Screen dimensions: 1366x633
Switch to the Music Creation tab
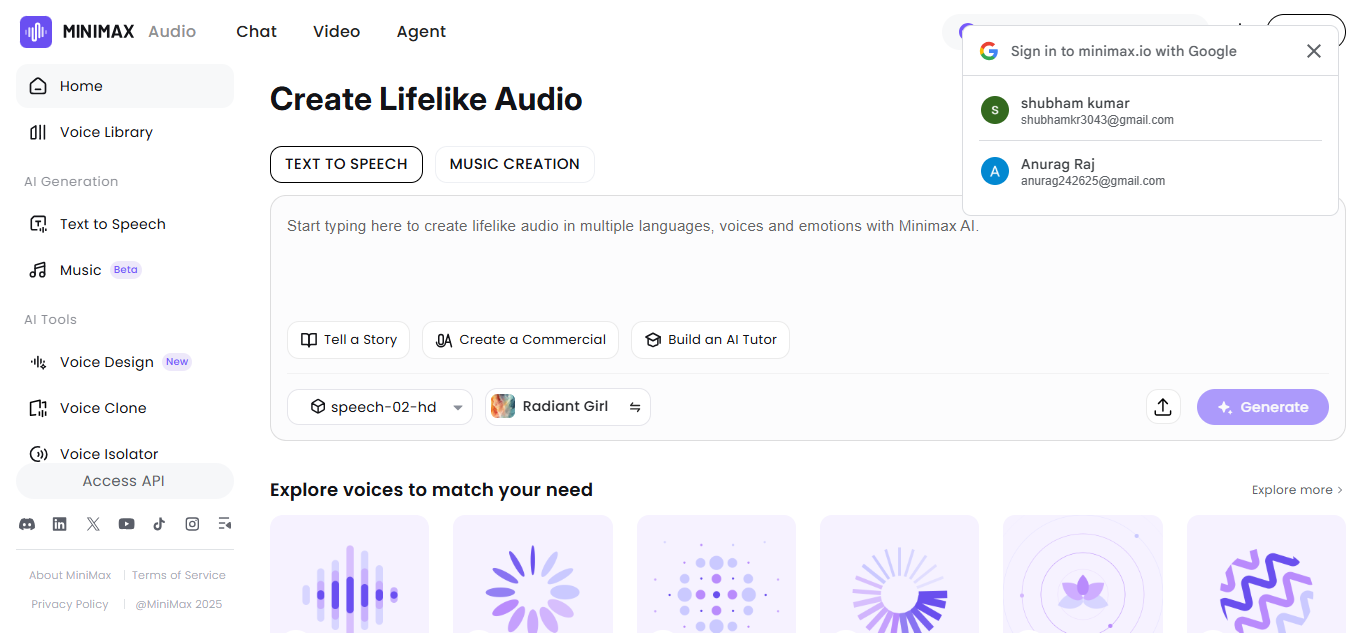coord(514,164)
